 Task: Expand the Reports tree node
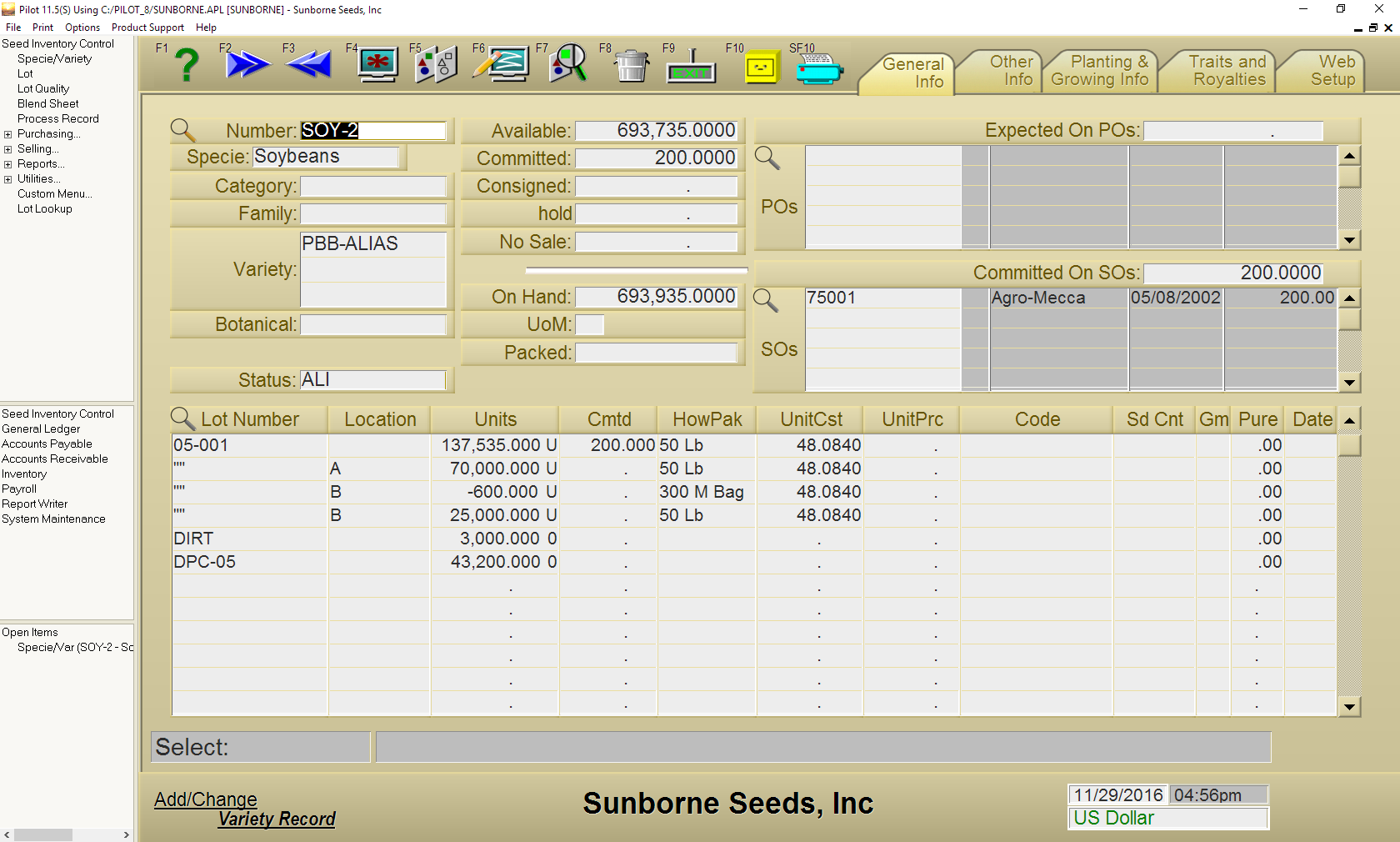[7, 164]
